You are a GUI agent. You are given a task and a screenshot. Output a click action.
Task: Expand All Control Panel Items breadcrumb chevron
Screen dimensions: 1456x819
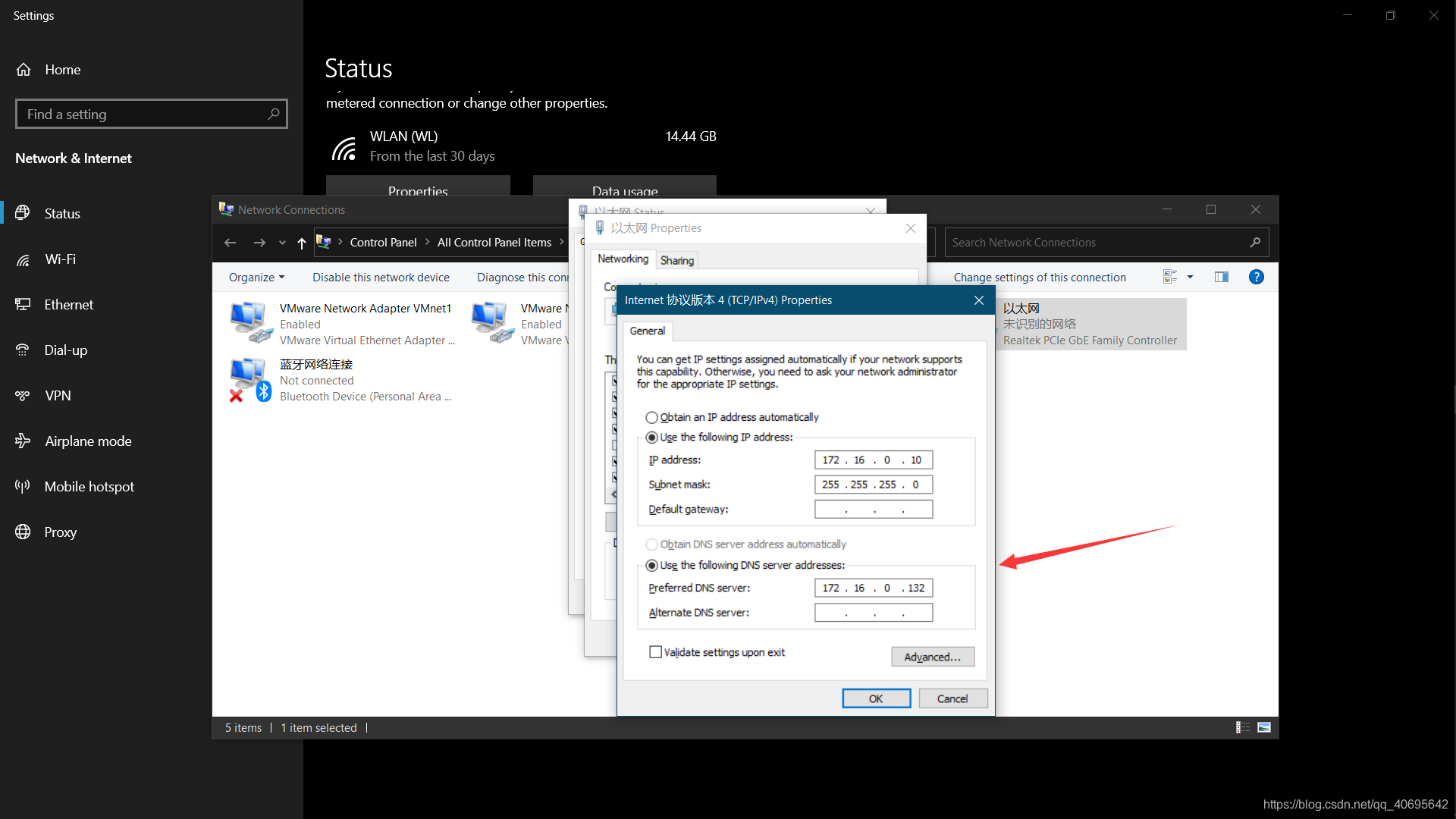[x=562, y=242]
